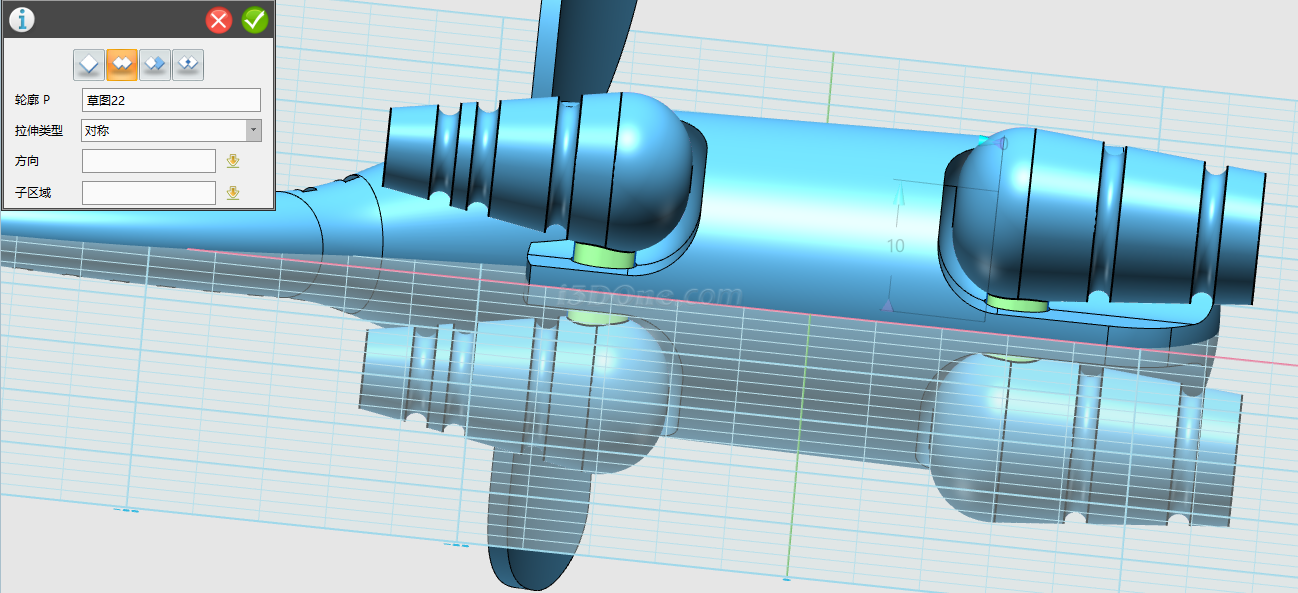The width and height of the screenshot is (1298, 593).
Task: Click the empty 方向 input field
Action: [x=148, y=161]
